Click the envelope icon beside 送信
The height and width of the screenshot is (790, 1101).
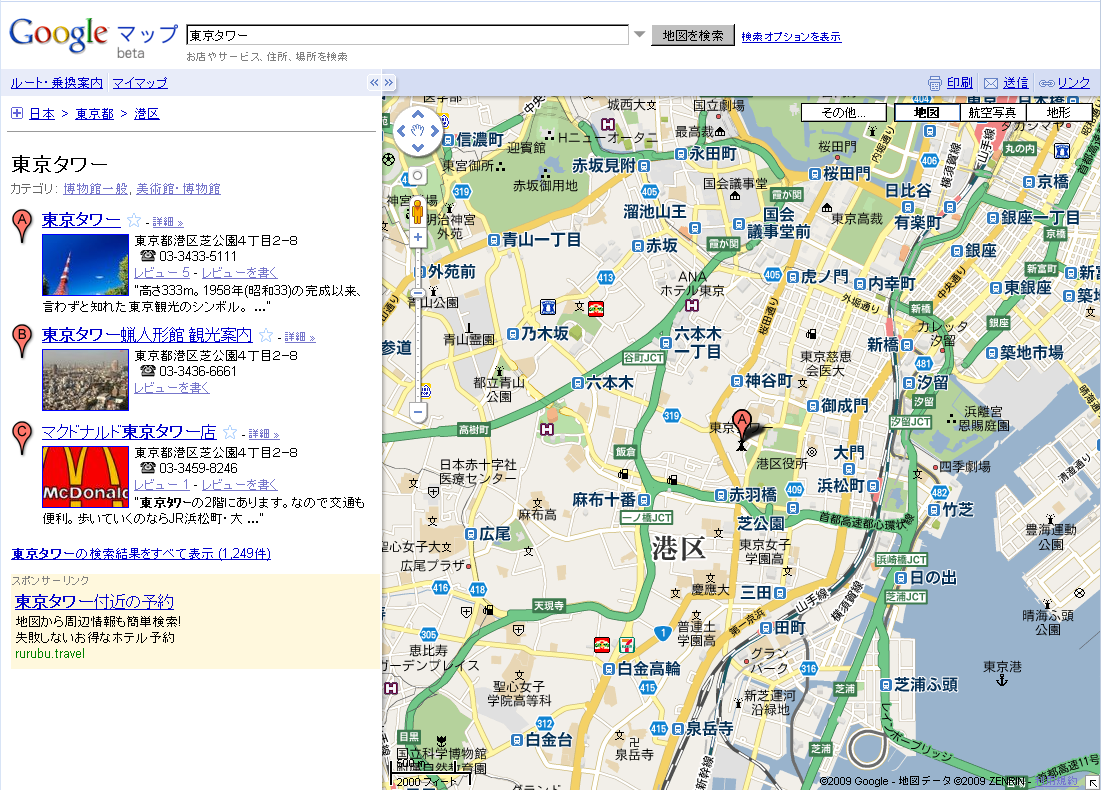(x=991, y=84)
